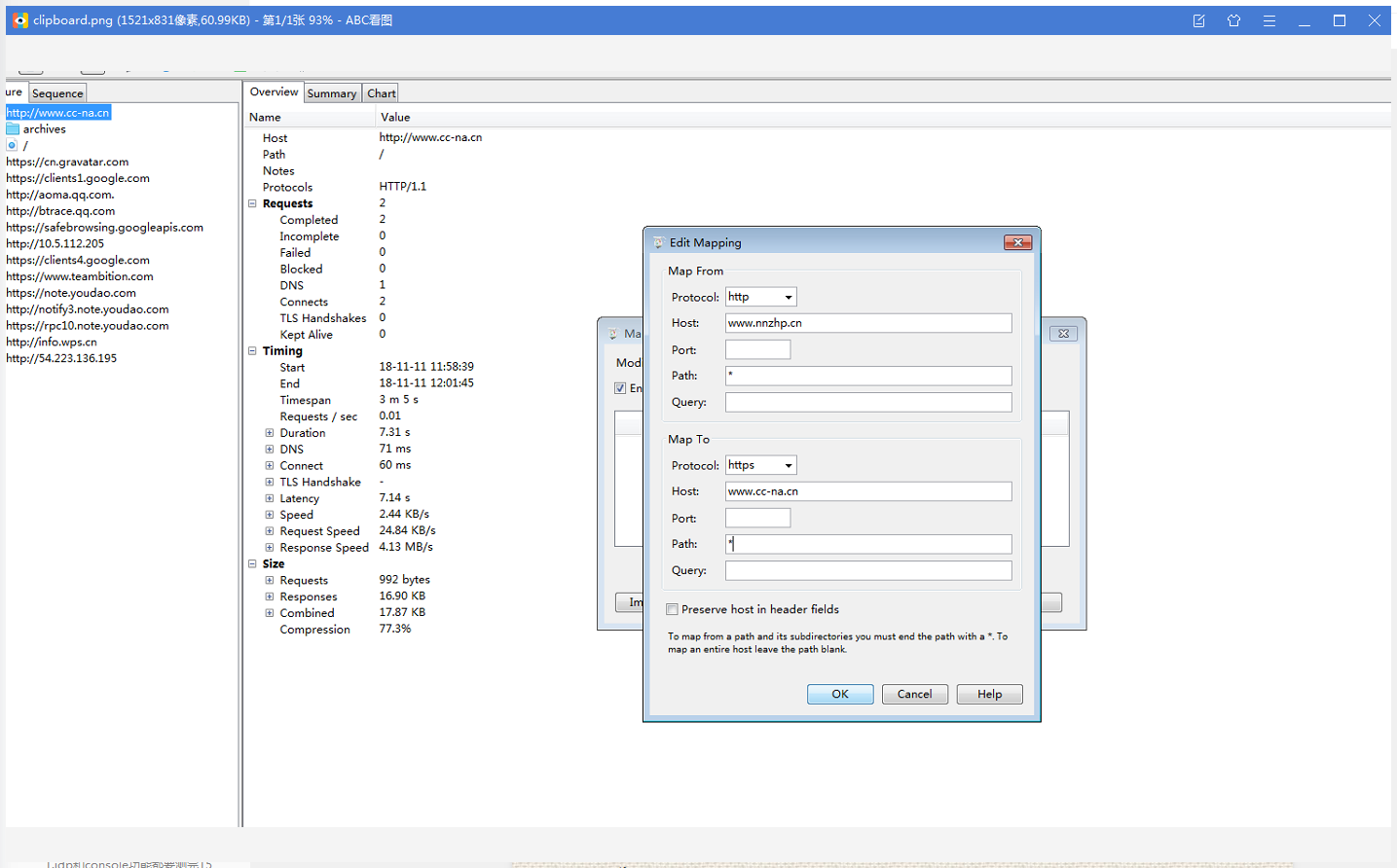The height and width of the screenshot is (868, 1397).
Task: Click the archives folder icon
Action: tap(13, 128)
